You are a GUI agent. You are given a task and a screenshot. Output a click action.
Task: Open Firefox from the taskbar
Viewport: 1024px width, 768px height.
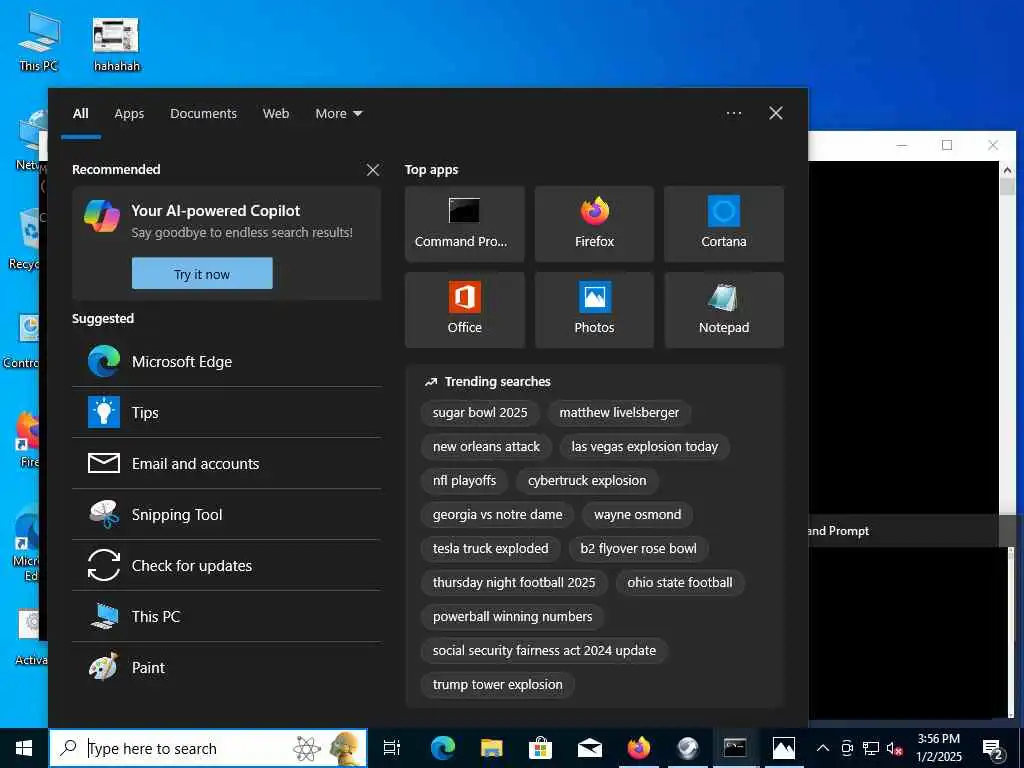(639, 748)
